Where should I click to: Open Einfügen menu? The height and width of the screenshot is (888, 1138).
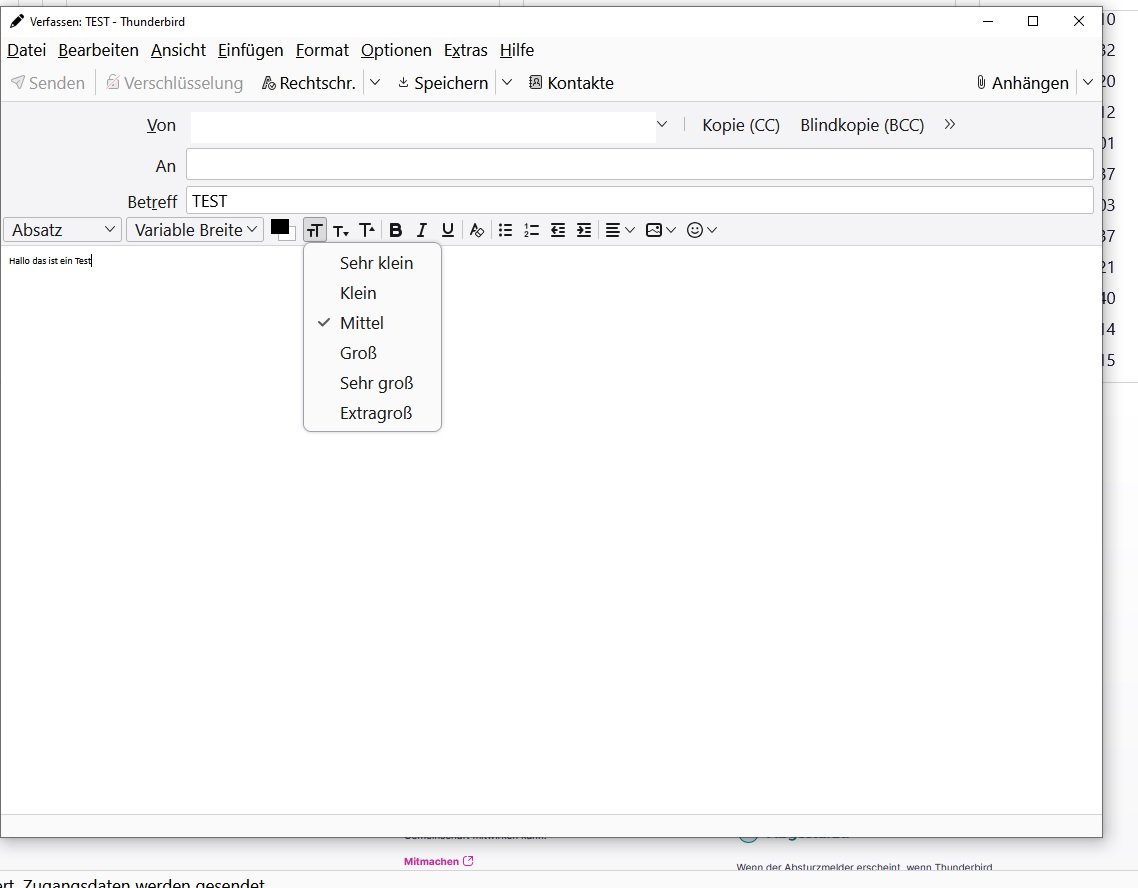pyautogui.click(x=250, y=50)
